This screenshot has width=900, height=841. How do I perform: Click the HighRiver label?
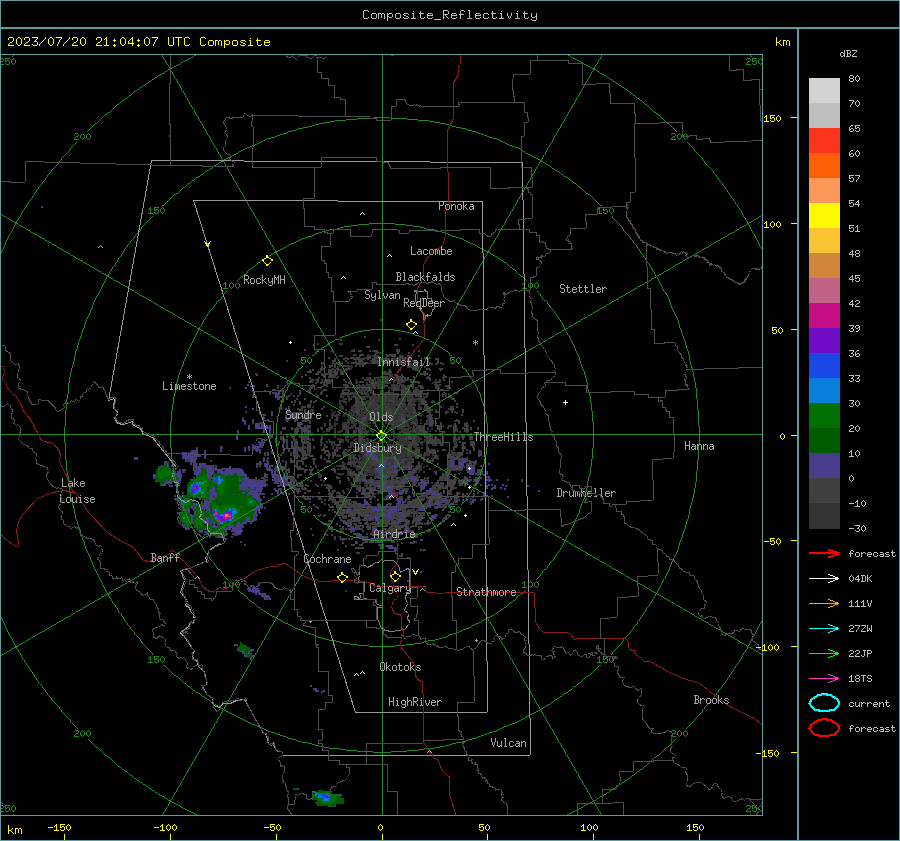click(x=415, y=702)
